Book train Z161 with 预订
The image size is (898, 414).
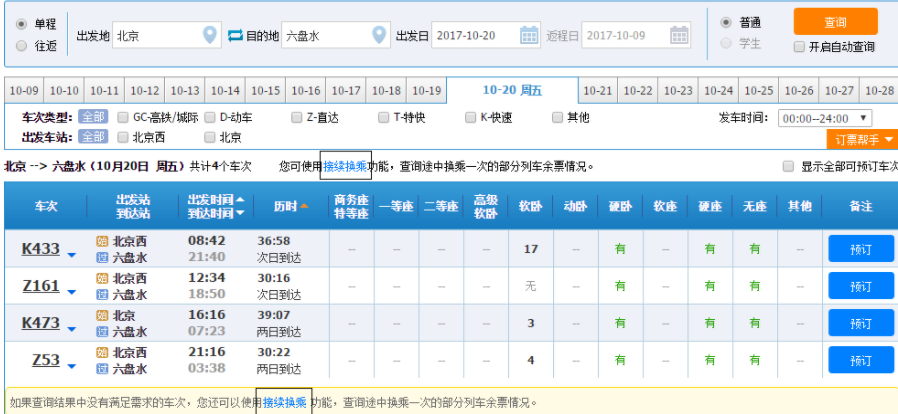(x=861, y=286)
